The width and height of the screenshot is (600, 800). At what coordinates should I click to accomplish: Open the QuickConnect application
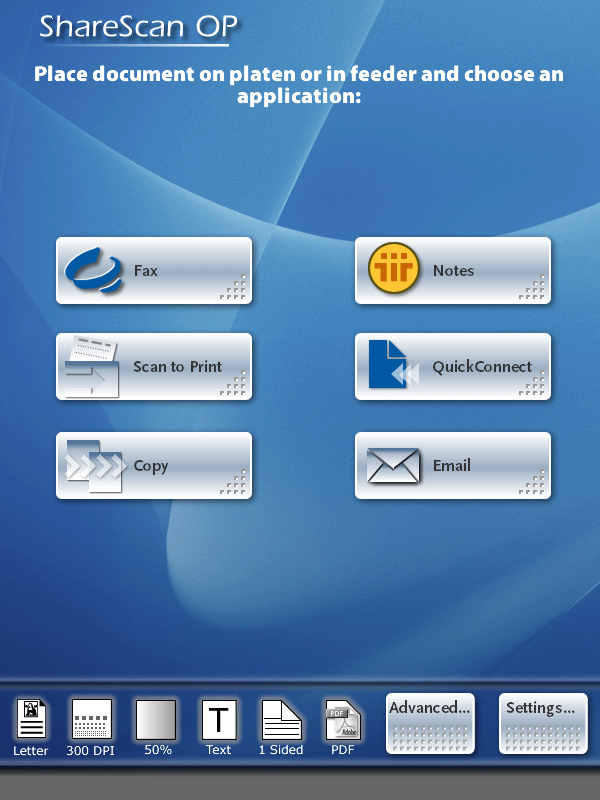tap(453, 366)
